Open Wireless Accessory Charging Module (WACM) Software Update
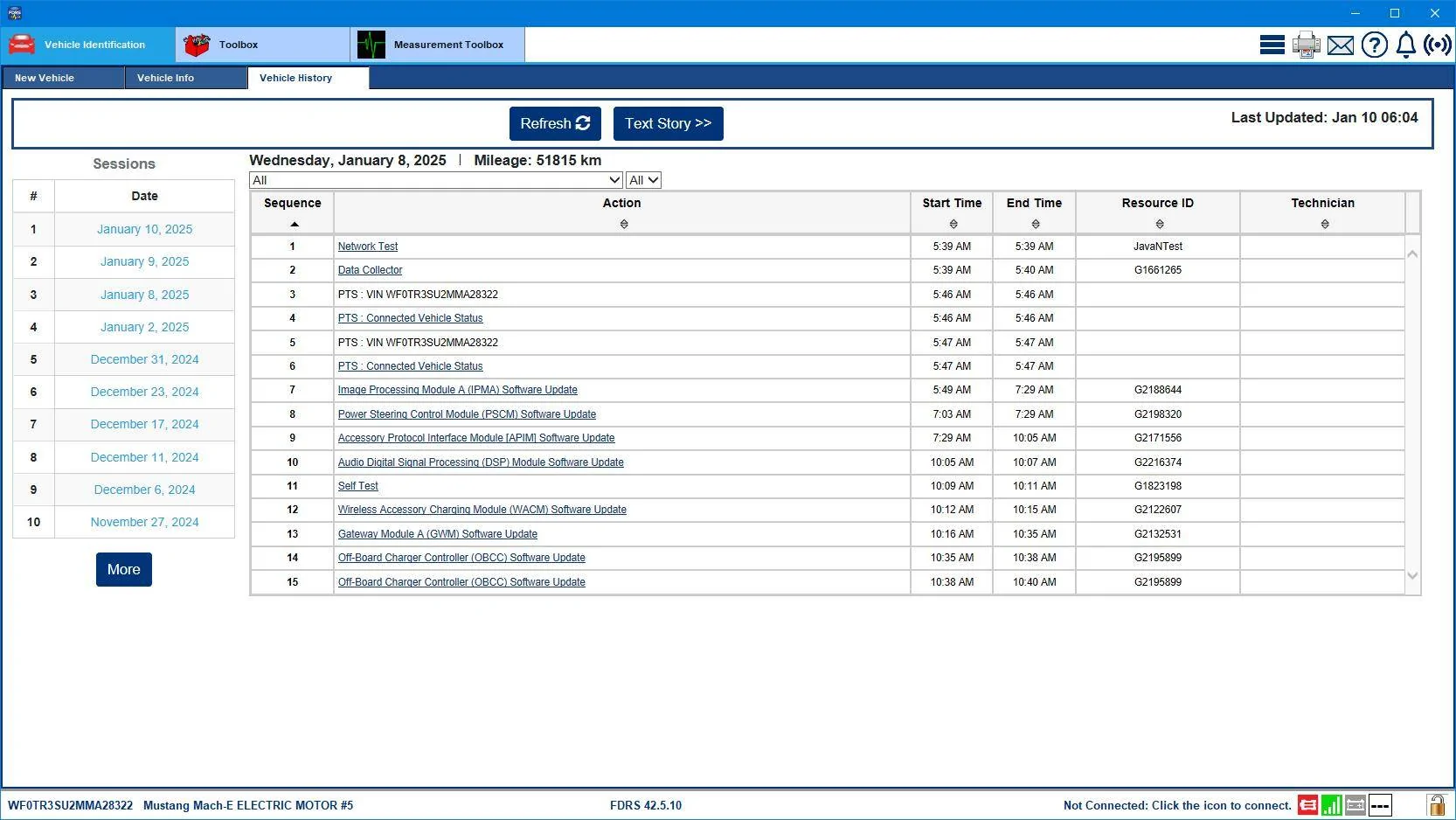Image resolution: width=1456 pixels, height=820 pixels. [482, 510]
